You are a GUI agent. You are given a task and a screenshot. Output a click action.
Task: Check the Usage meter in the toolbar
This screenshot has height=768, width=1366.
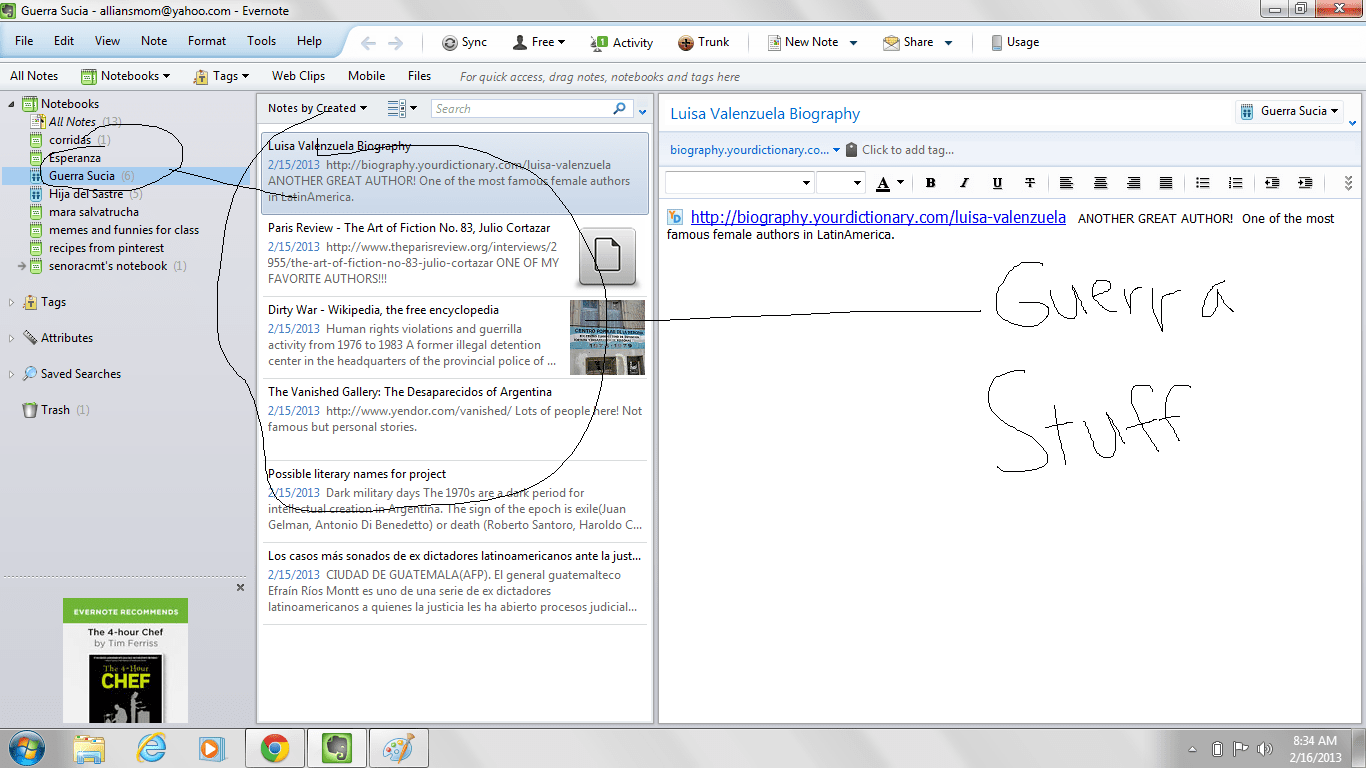1015,42
